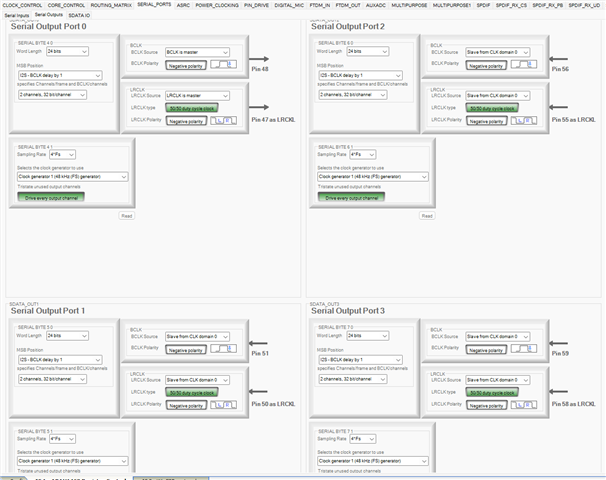606x480 pixels.
Task: Open Sampling Rate dropdown in Serial Output Port 1
Action: tap(62, 439)
